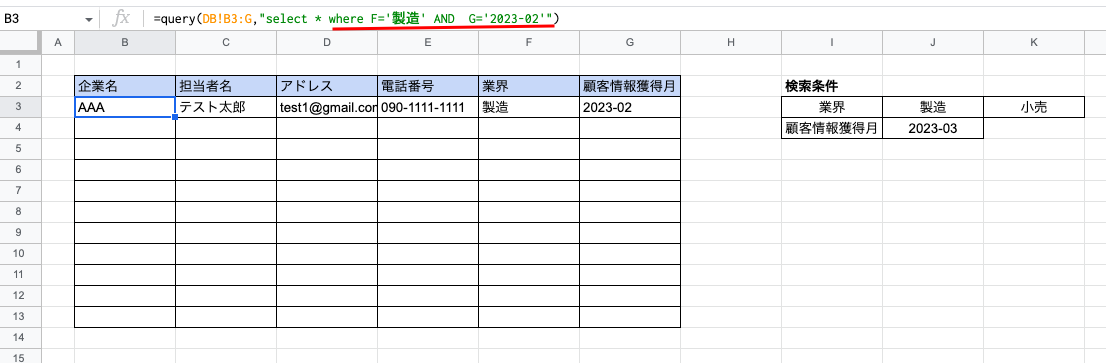Screen dimensions: 1106x363
Task: Select column A header
Action: (x=59, y=43)
